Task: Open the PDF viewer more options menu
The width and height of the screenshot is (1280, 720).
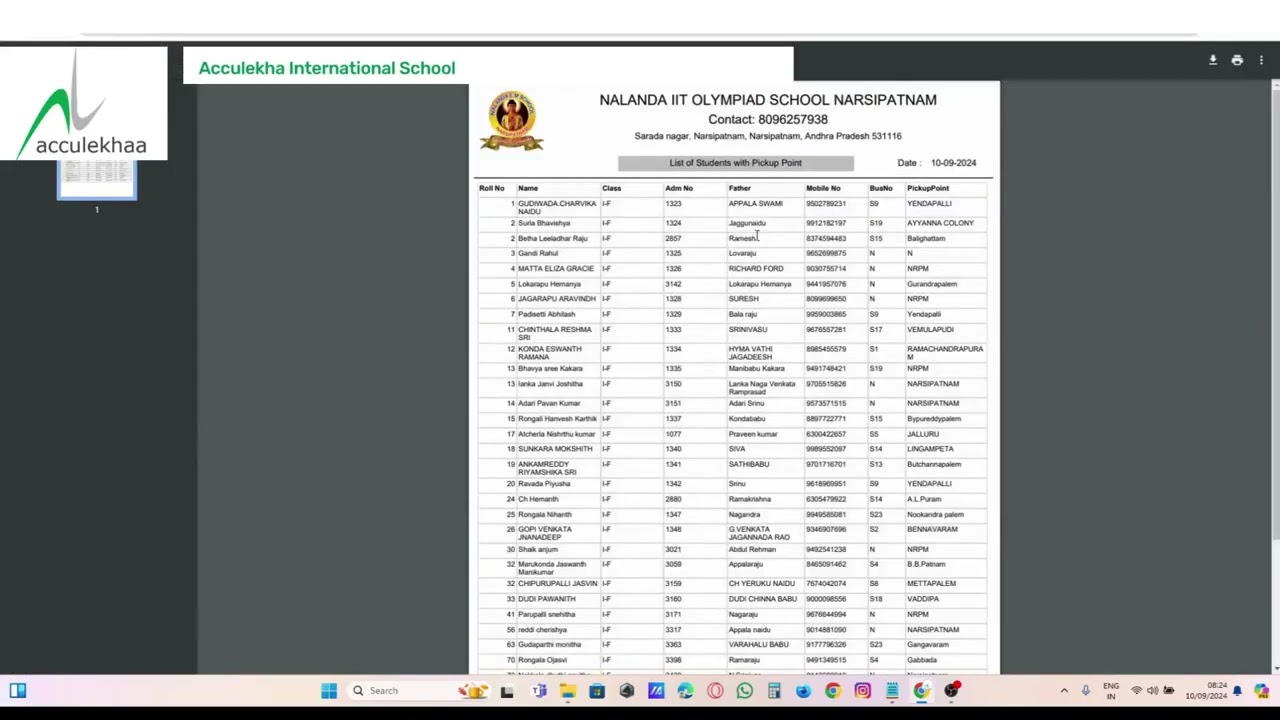Action: pyautogui.click(x=1261, y=60)
